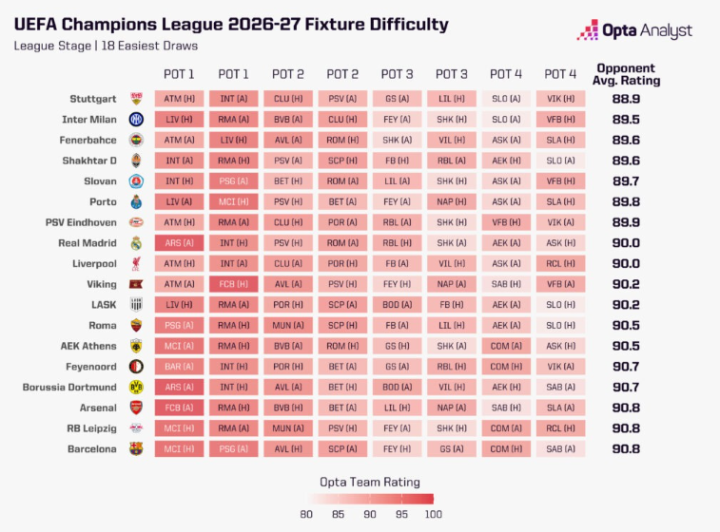Select the Real Madrid crest icon
This screenshot has width=720, height=532.
pos(136,243)
